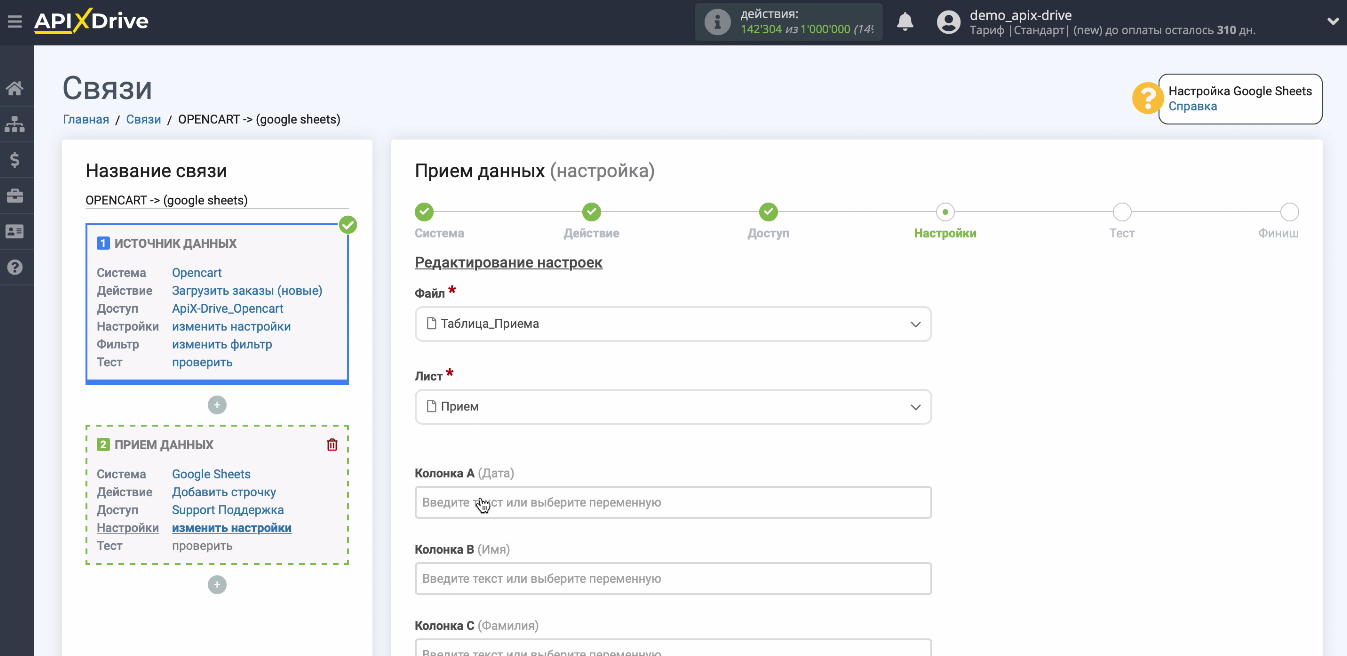Go to Финиш step circle
Screen dimensions: 1347x656
1289,212
